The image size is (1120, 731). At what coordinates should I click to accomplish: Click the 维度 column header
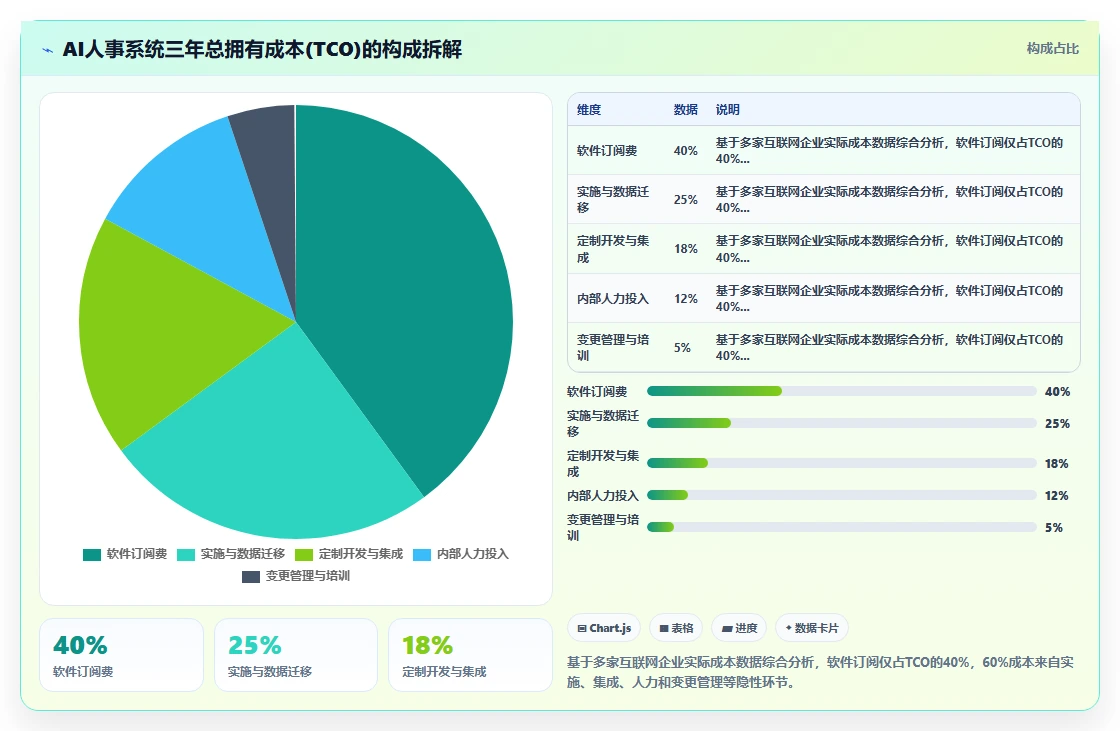click(589, 109)
